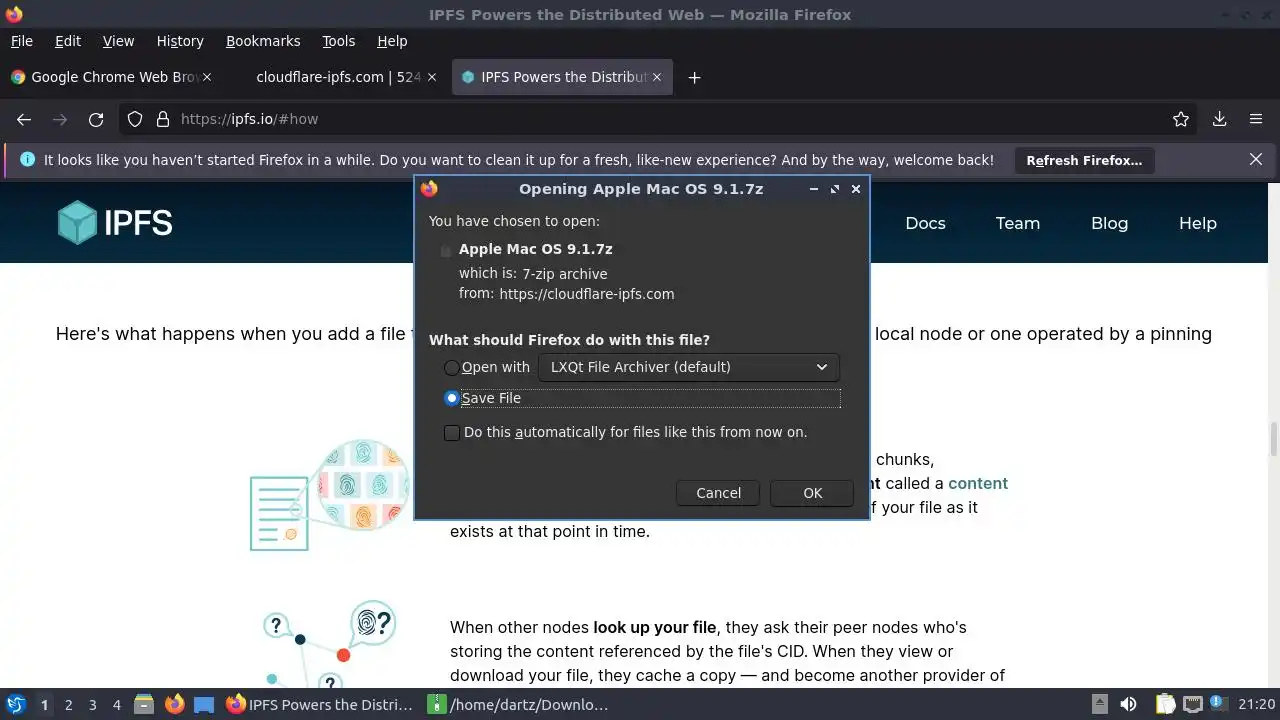Click OK in the download dialog
This screenshot has width=1280, height=720.
[x=812, y=493]
